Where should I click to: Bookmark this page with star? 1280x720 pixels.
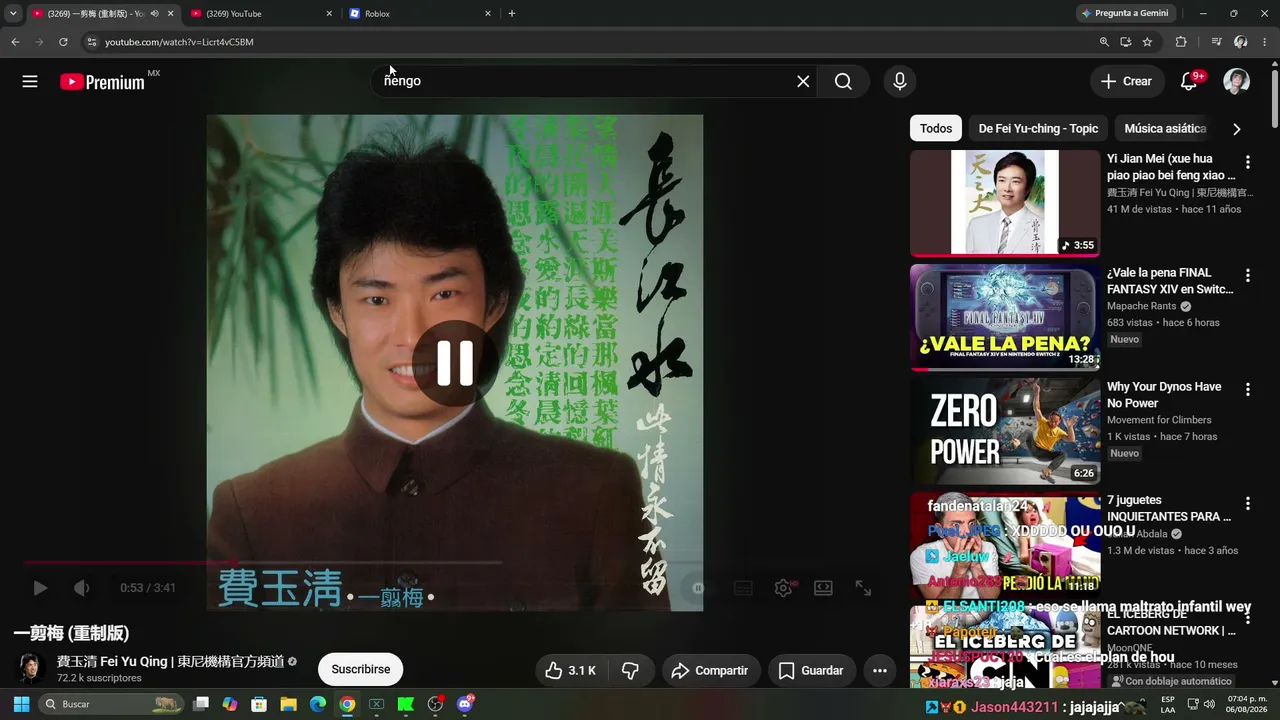click(x=1147, y=42)
